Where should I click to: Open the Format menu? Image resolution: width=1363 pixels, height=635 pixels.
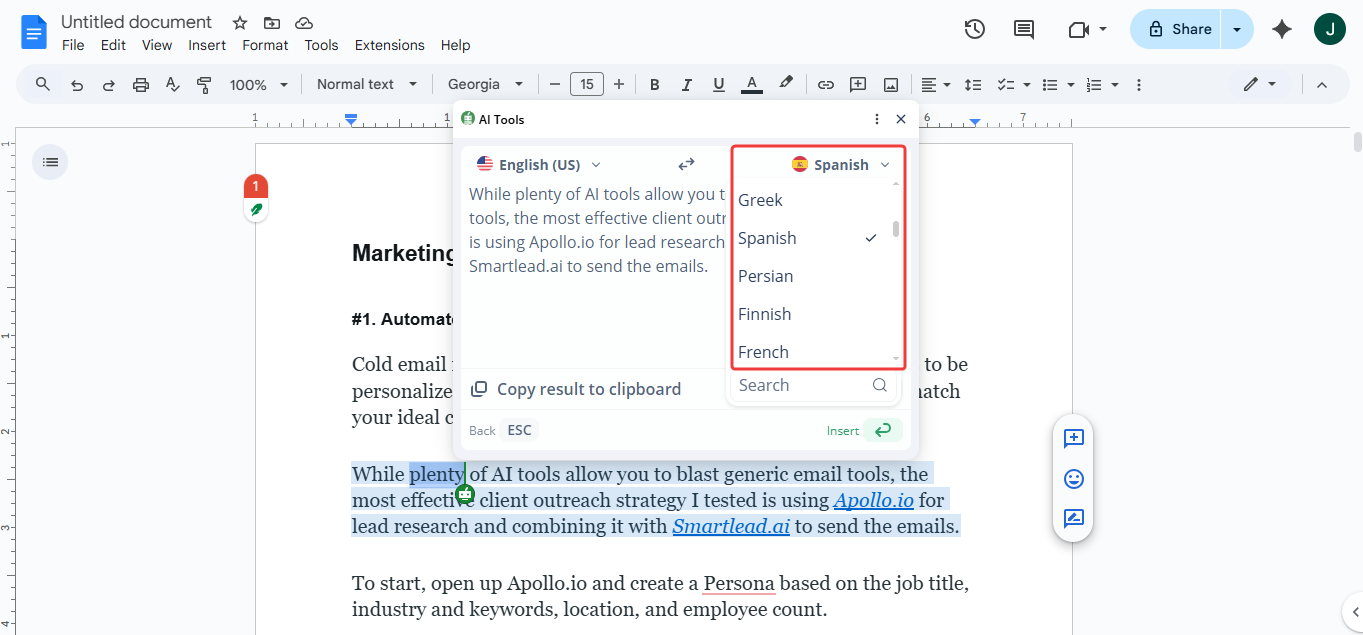pos(265,45)
